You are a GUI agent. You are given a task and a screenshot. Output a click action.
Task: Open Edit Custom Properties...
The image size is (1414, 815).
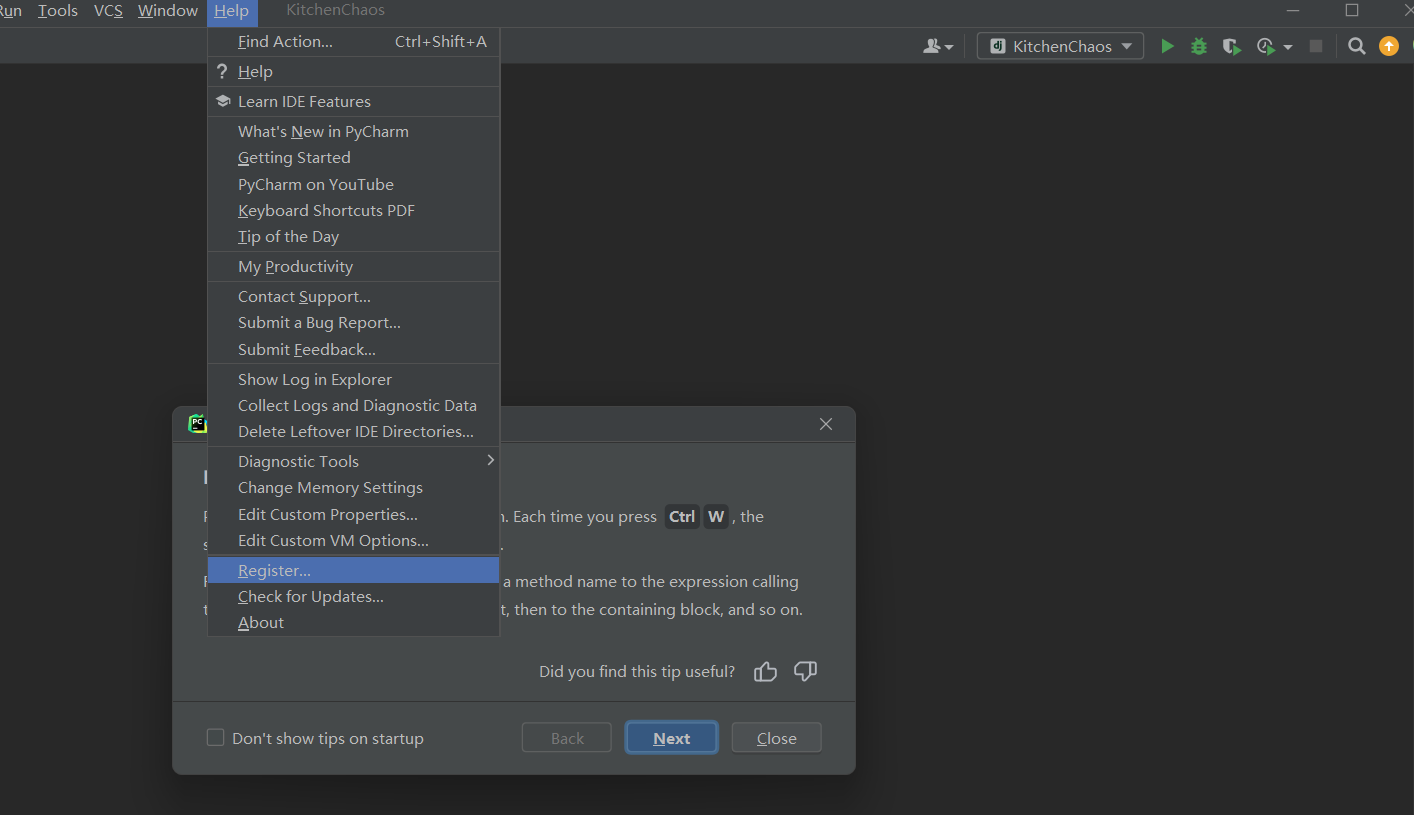point(353,515)
